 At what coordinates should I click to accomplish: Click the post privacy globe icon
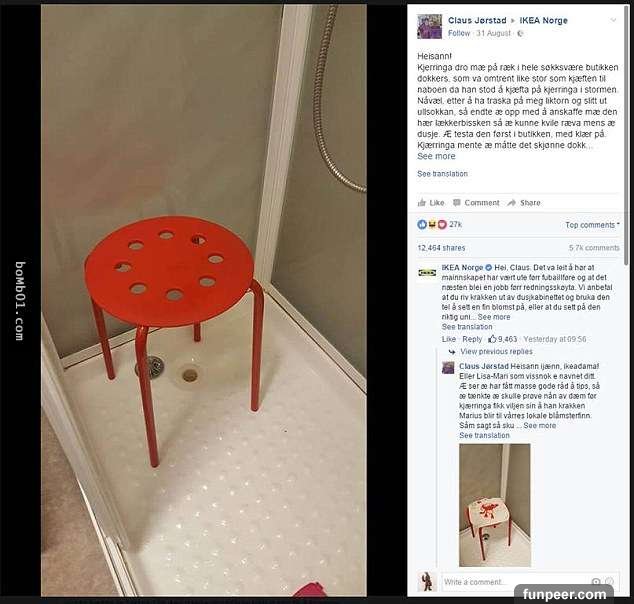coord(520,34)
